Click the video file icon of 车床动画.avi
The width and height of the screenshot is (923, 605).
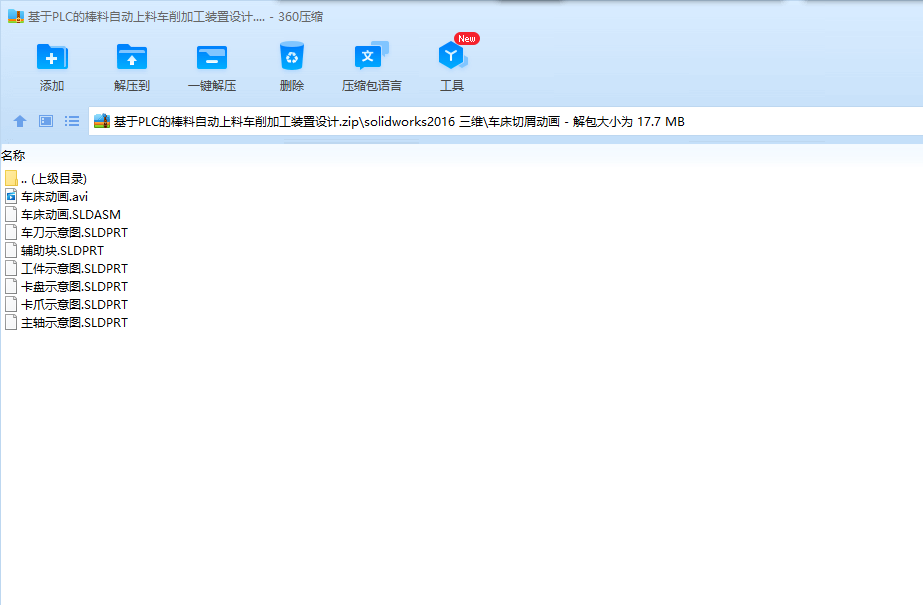(x=11, y=197)
